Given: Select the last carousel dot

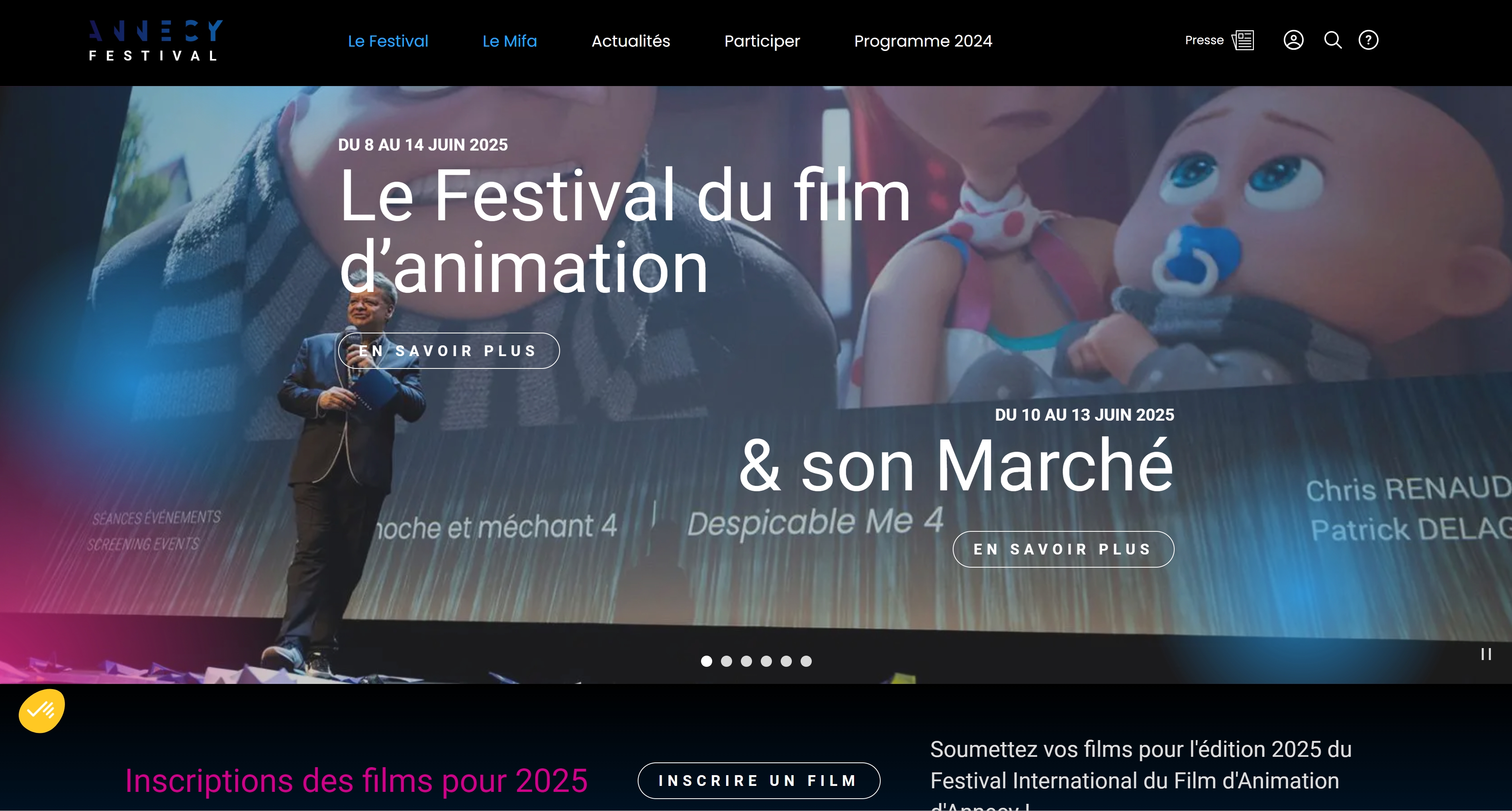Looking at the screenshot, I should [806, 661].
